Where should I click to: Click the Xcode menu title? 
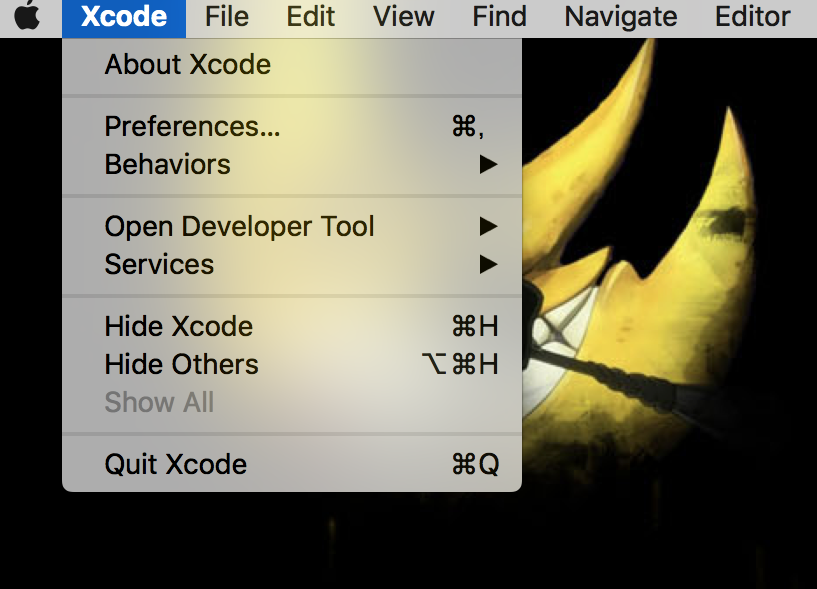[x=124, y=17]
